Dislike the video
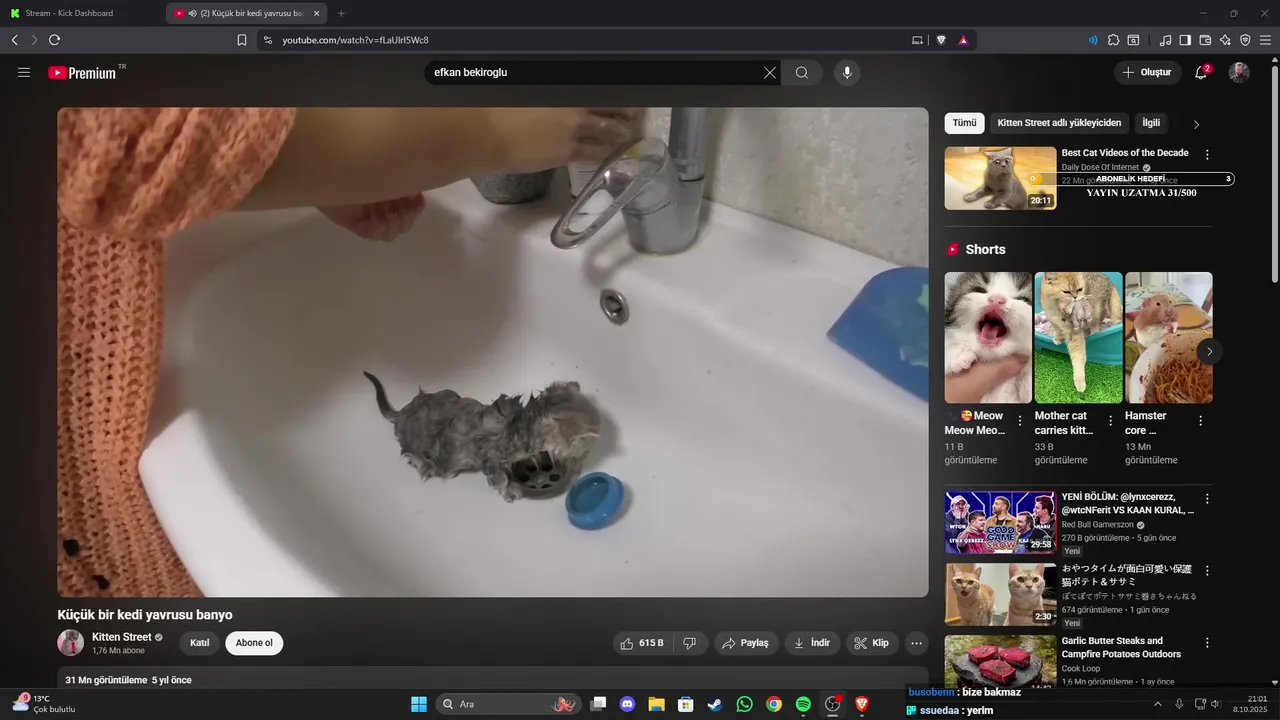The height and width of the screenshot is (720, 1280). [690, 643]
